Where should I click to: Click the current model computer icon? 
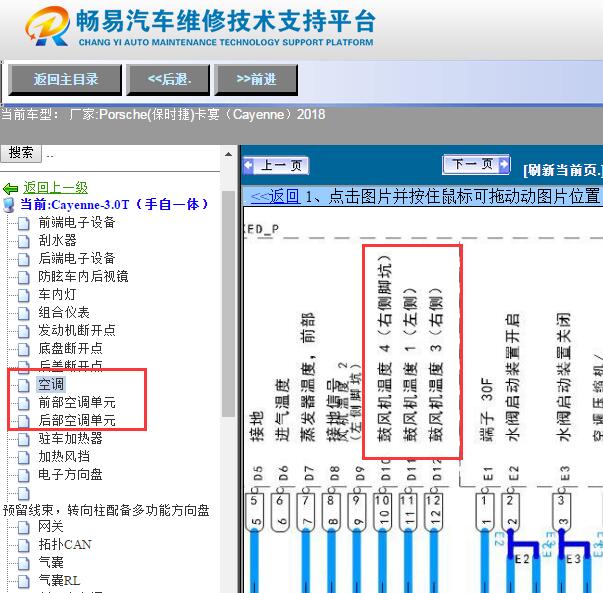(9, 205)
